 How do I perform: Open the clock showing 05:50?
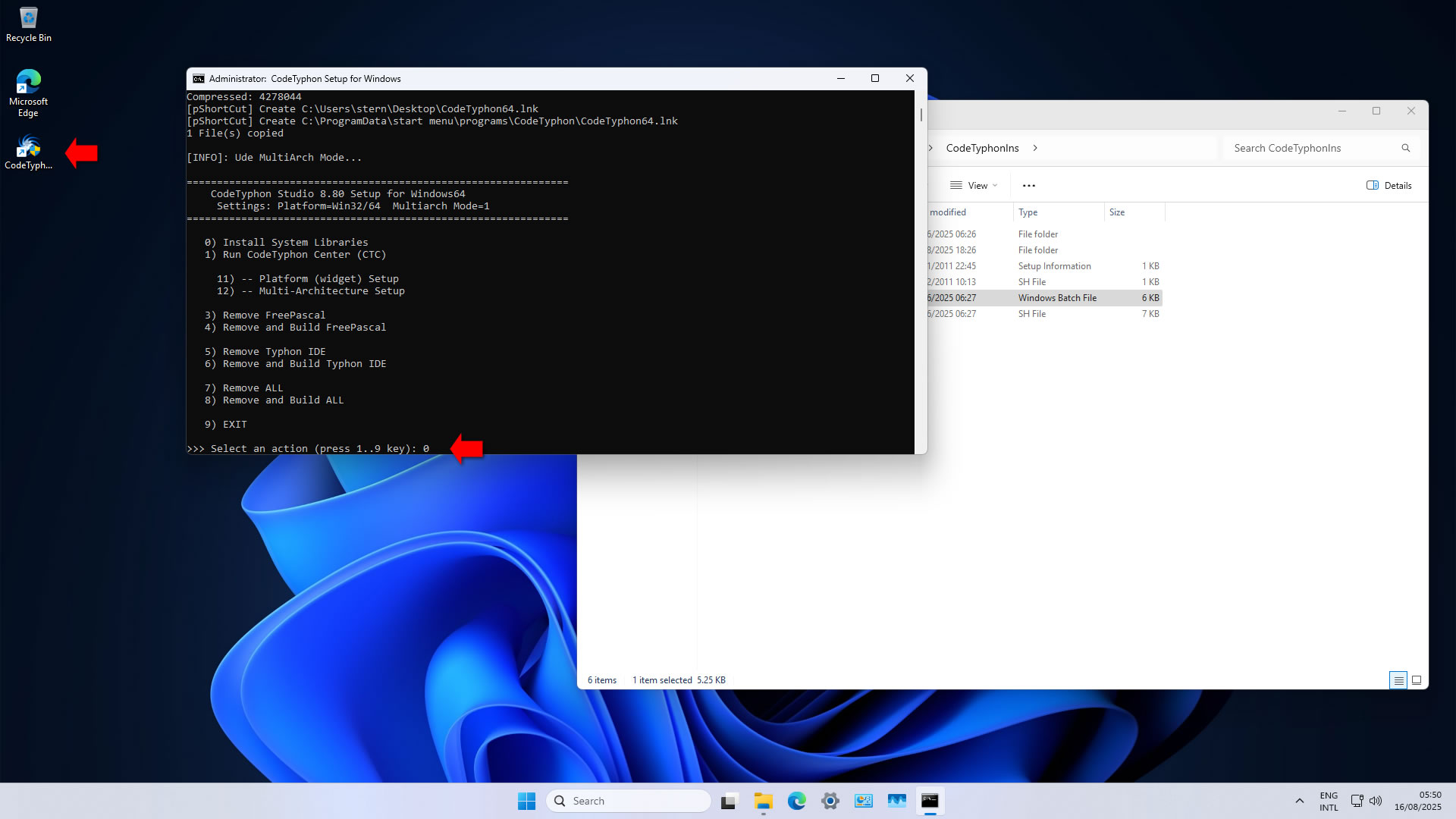click(x=1417, y=801)
